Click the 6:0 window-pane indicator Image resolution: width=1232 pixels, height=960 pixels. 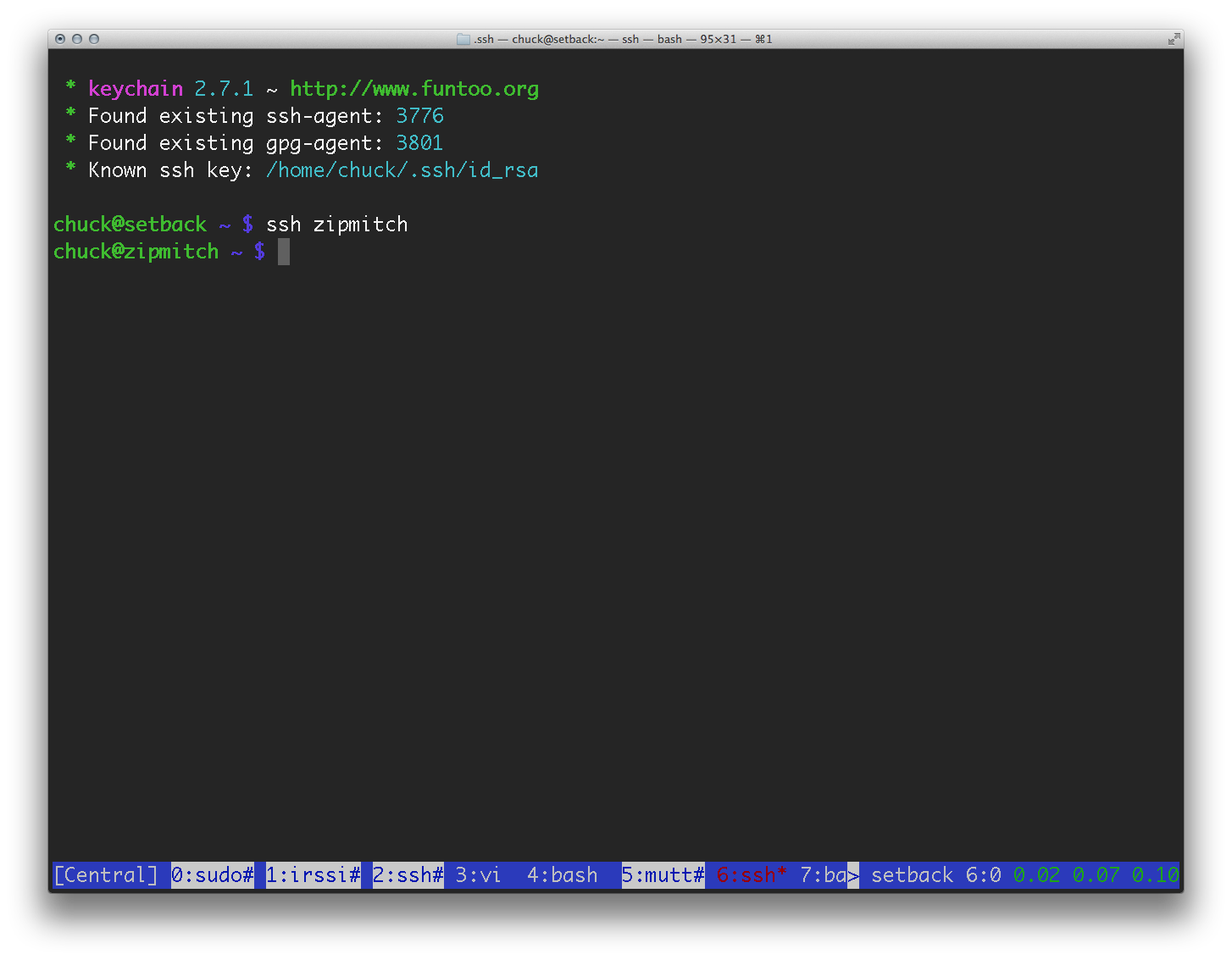984,875
